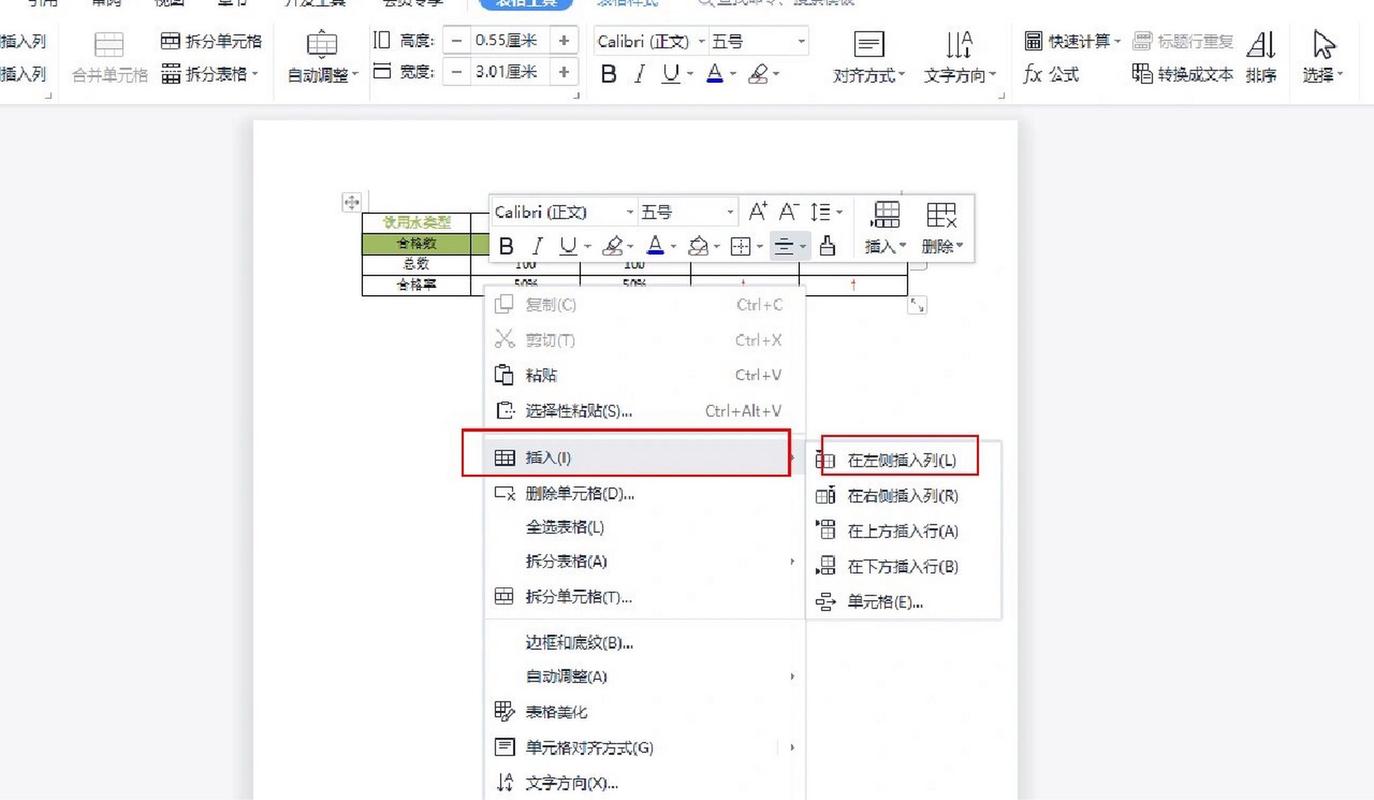Open AutoFit (自动调整(A)) submenu in context menu
Viewport: 1374px width, 800px height.
644,676
